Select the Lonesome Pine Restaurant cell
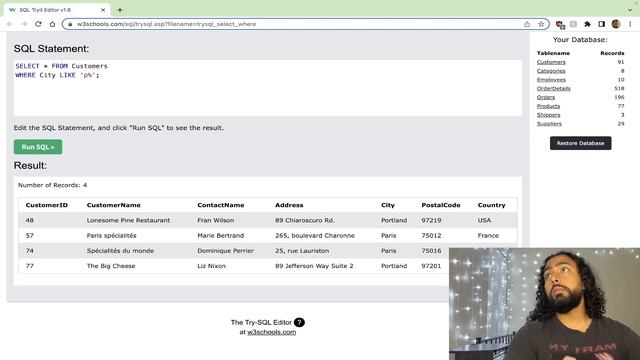Viewport: 640px width, 360px height. [128, 220]
